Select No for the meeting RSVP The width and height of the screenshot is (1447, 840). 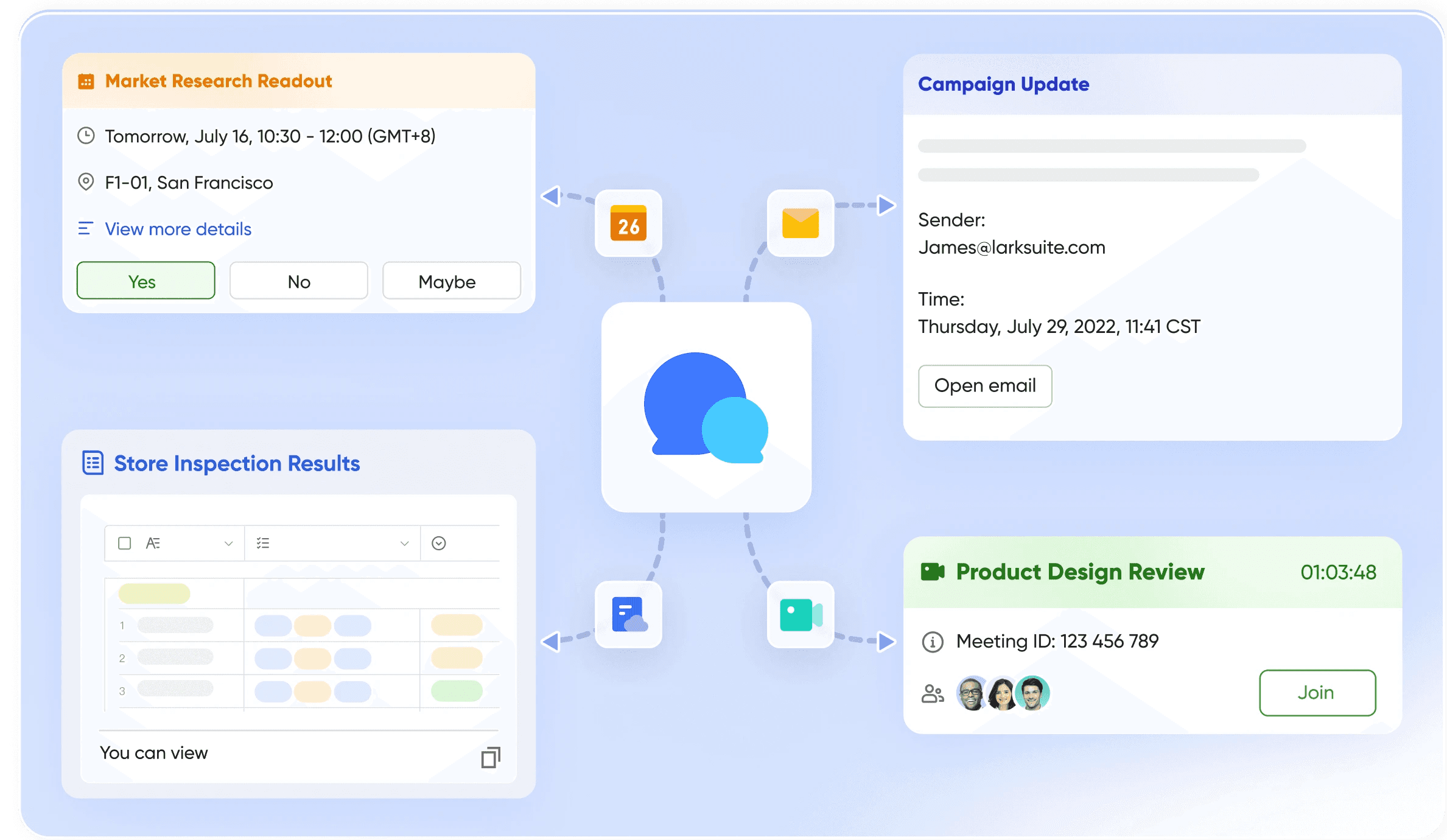point(299,281)
